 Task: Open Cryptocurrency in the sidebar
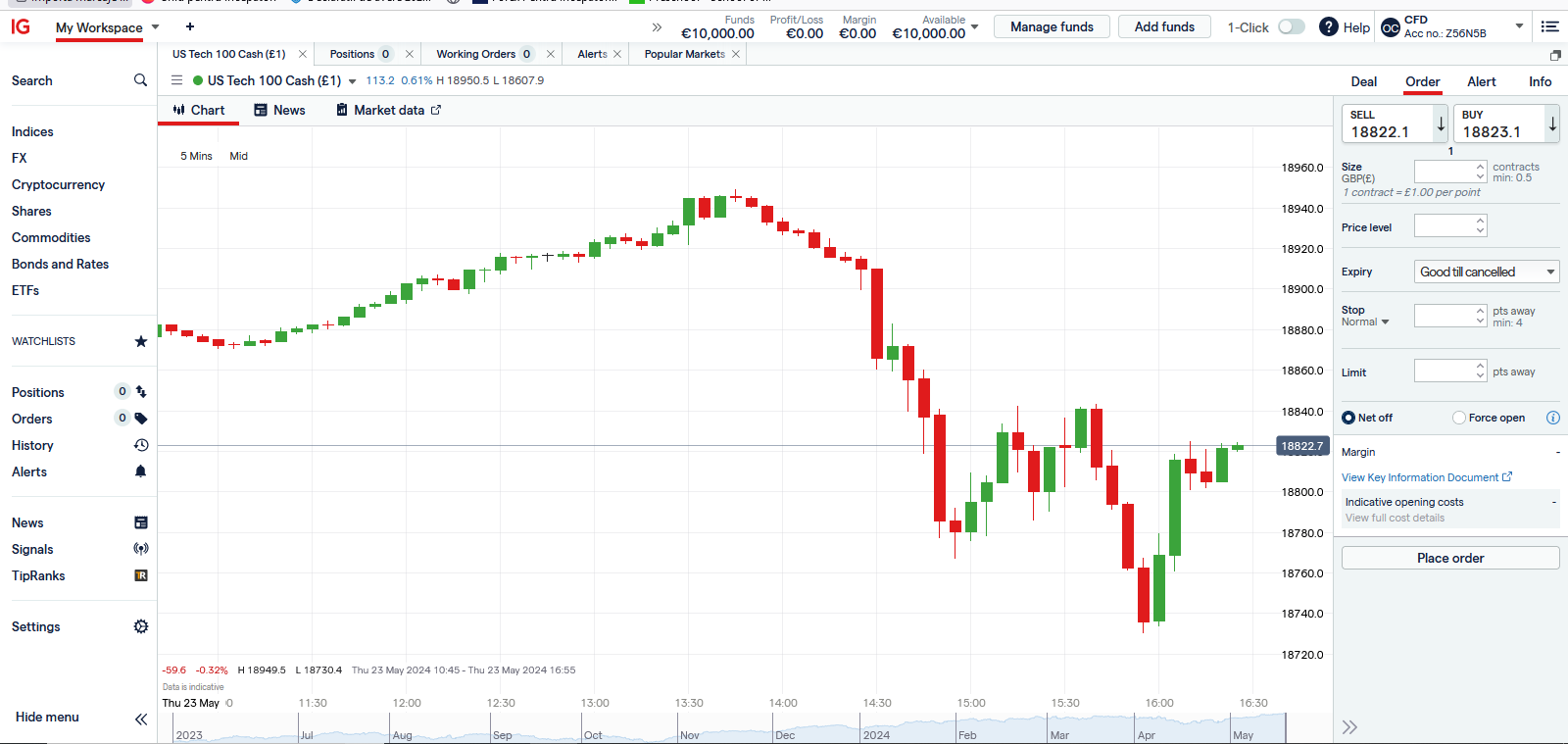[x=58, y=184]
